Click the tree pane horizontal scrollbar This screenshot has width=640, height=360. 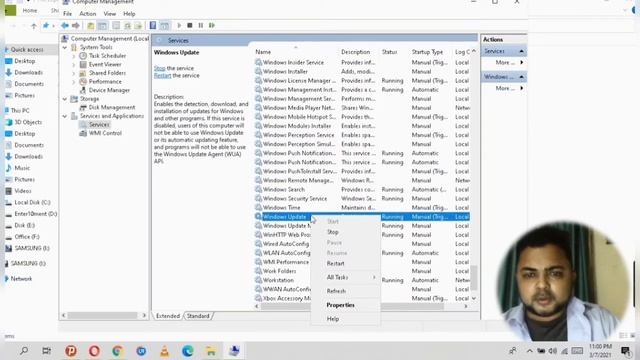point(102,316)
